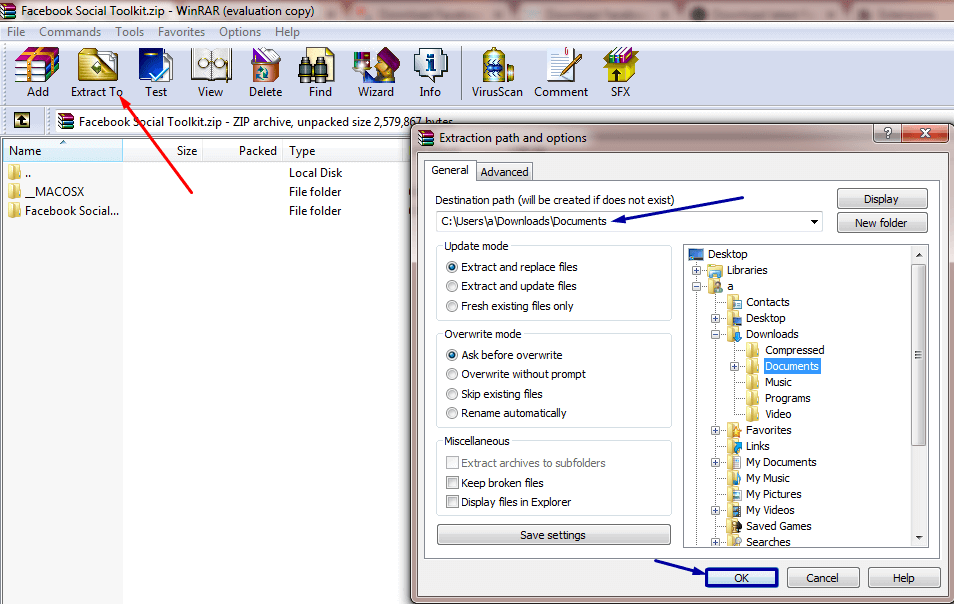Open the Options menu

point(240,32)
